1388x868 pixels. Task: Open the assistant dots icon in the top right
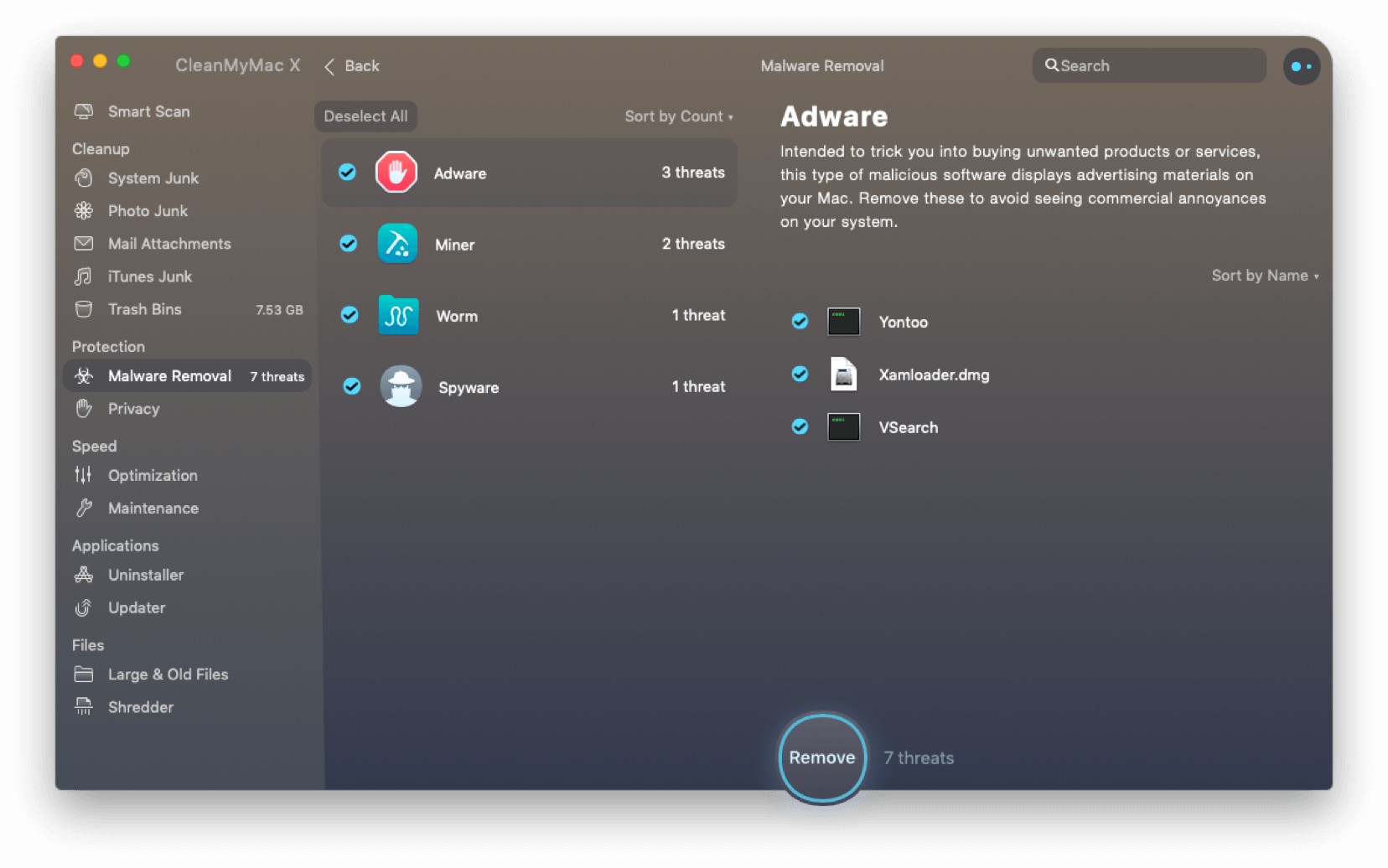coord(1301,66)
